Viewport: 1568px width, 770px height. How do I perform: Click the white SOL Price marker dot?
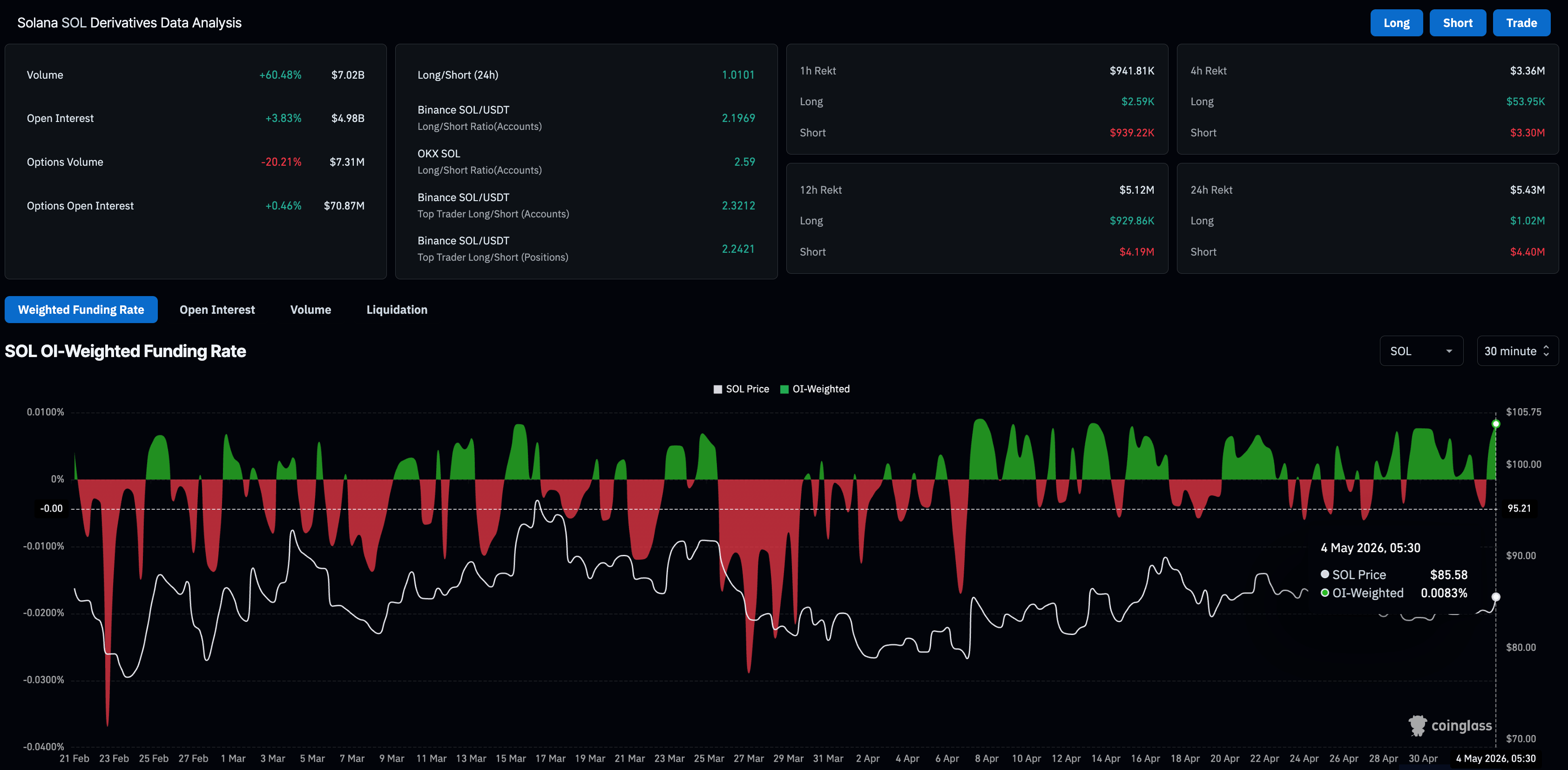coord(1495,596)
